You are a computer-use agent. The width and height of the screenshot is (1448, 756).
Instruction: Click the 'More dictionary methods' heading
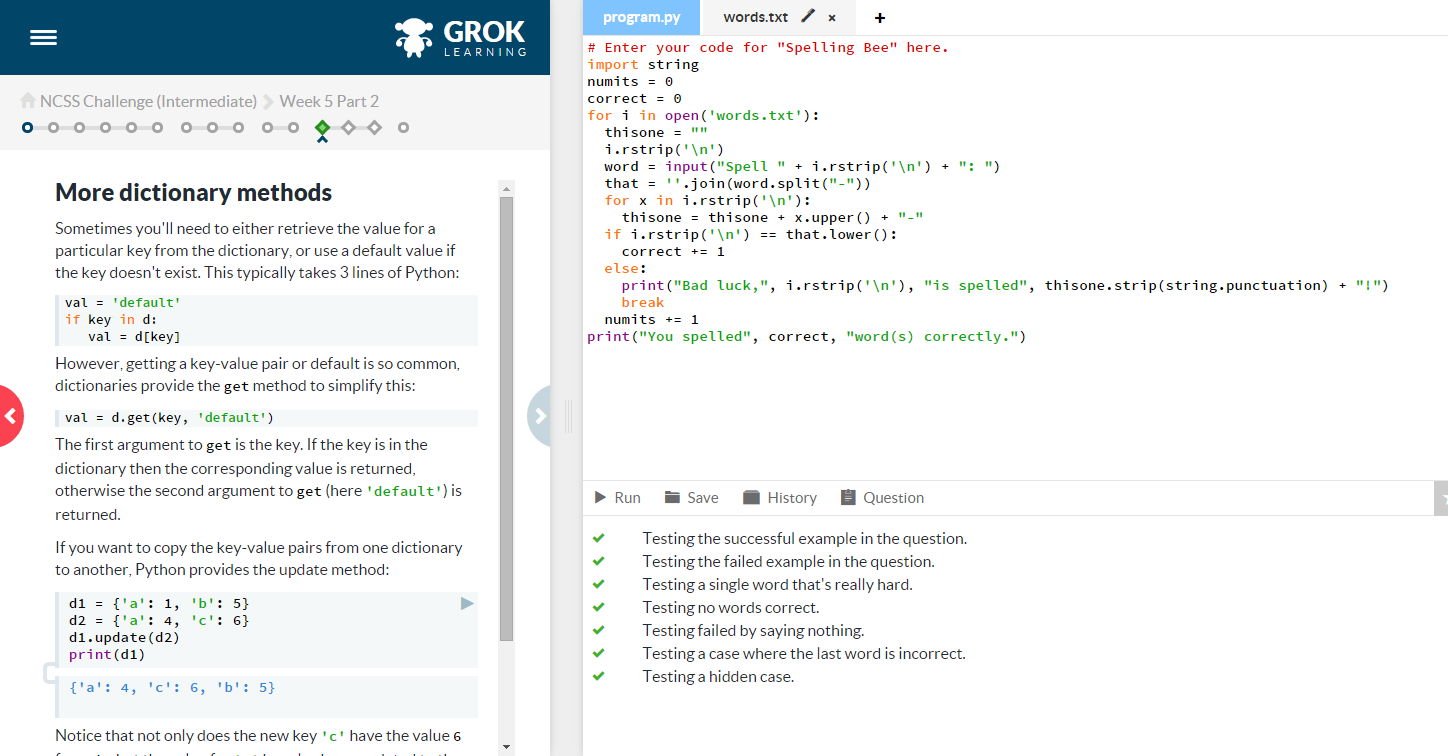[x=193, y=192]
